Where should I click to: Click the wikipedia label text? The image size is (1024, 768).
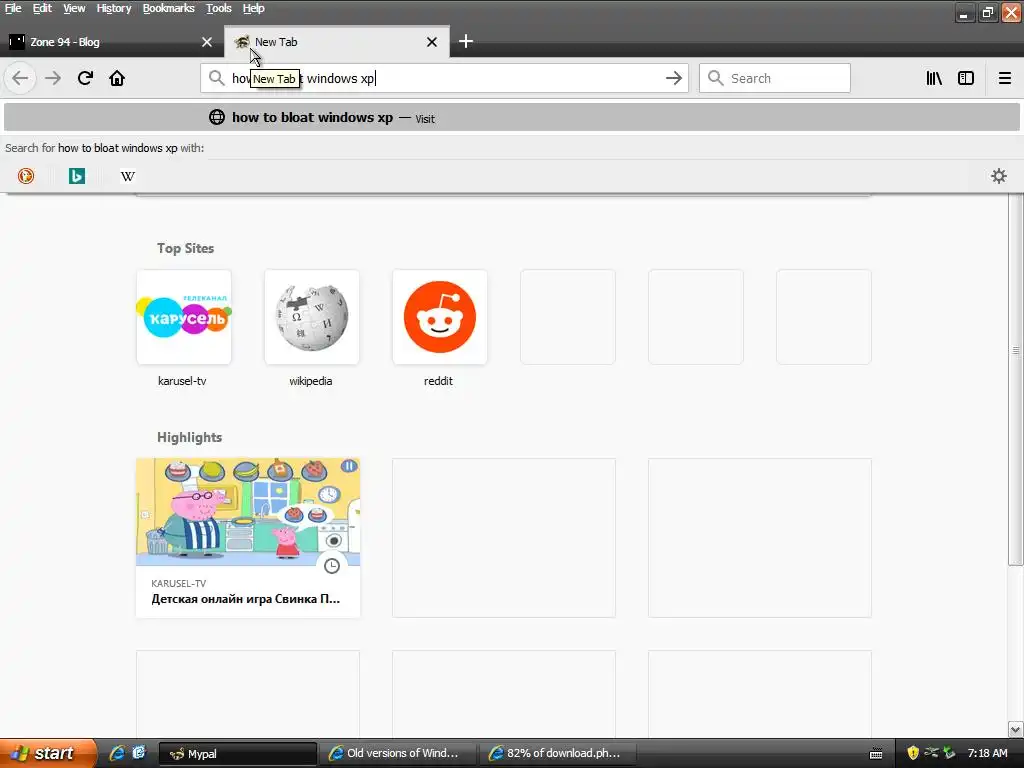pos(311,381)
